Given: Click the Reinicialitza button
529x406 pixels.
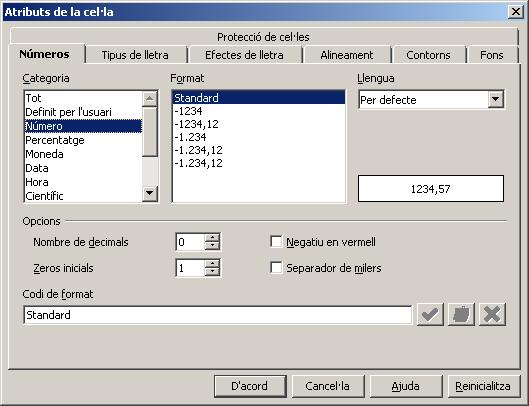Looking at the screenshot, I should click(483, 386).
